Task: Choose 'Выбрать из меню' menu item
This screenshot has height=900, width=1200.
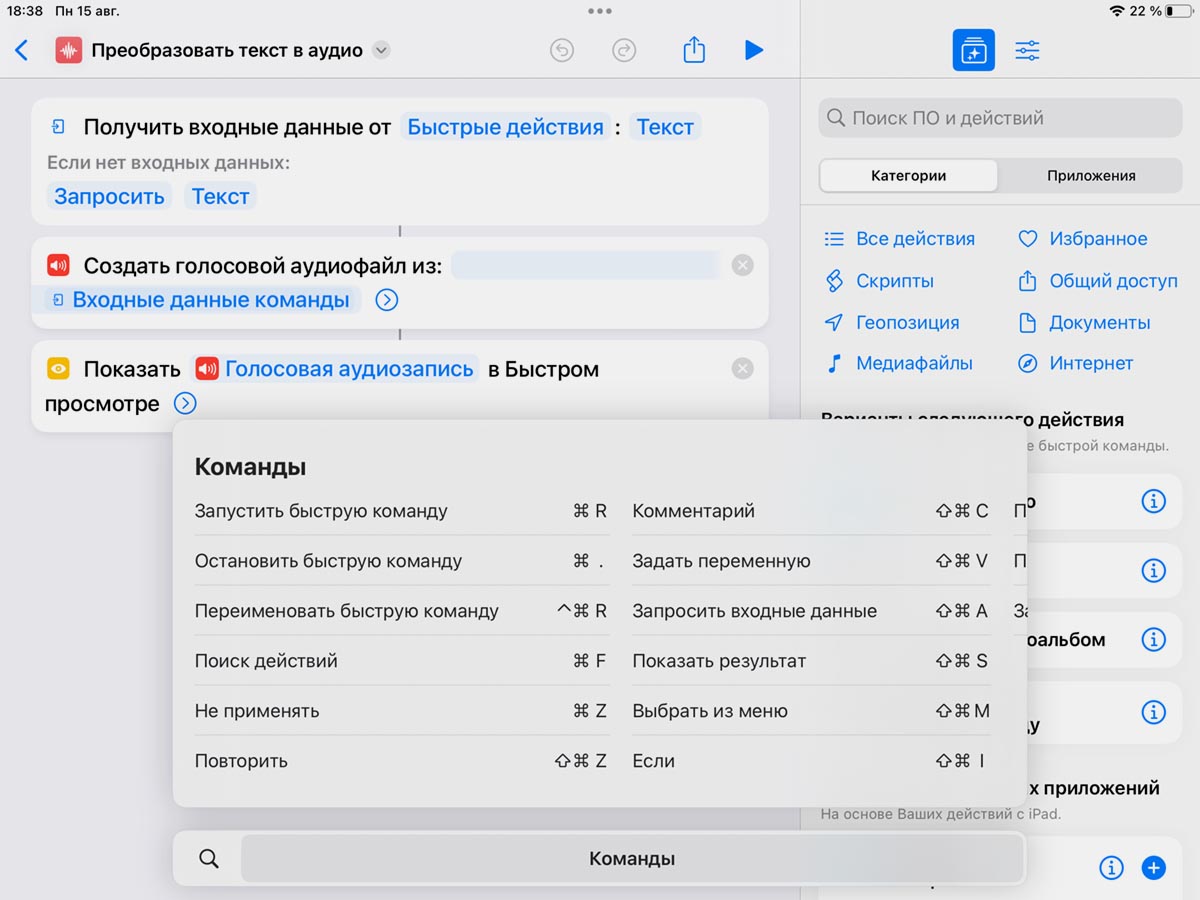Action: point(811,711)
